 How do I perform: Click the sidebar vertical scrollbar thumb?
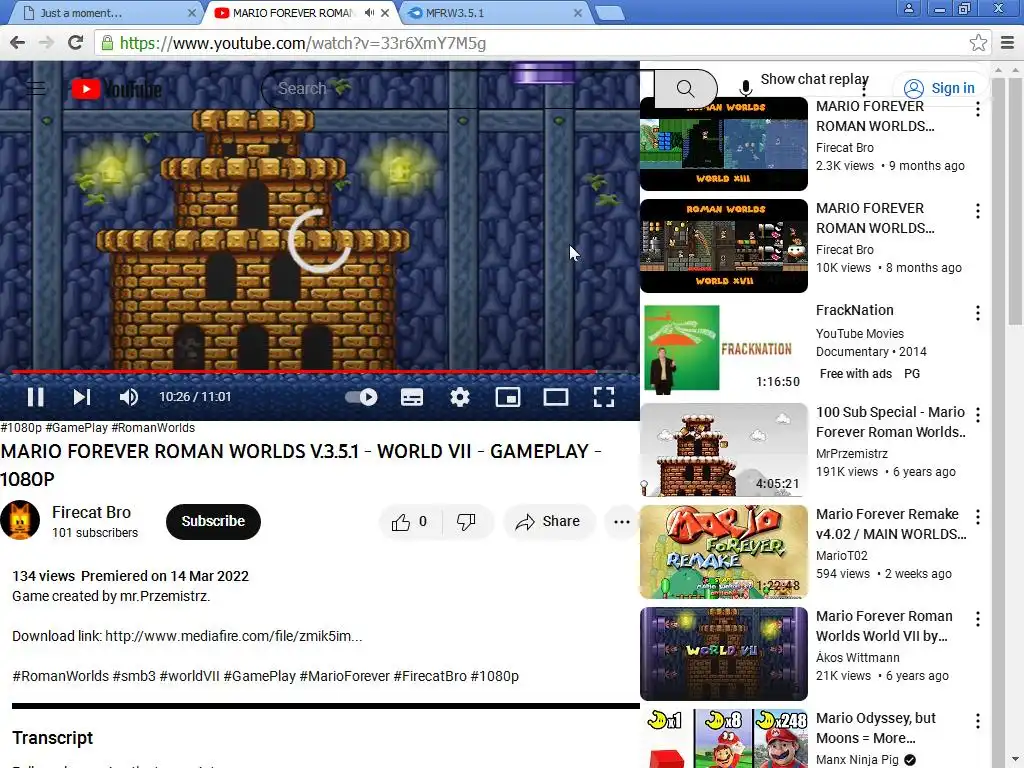pyautogui.click(x=1016, y=199)
